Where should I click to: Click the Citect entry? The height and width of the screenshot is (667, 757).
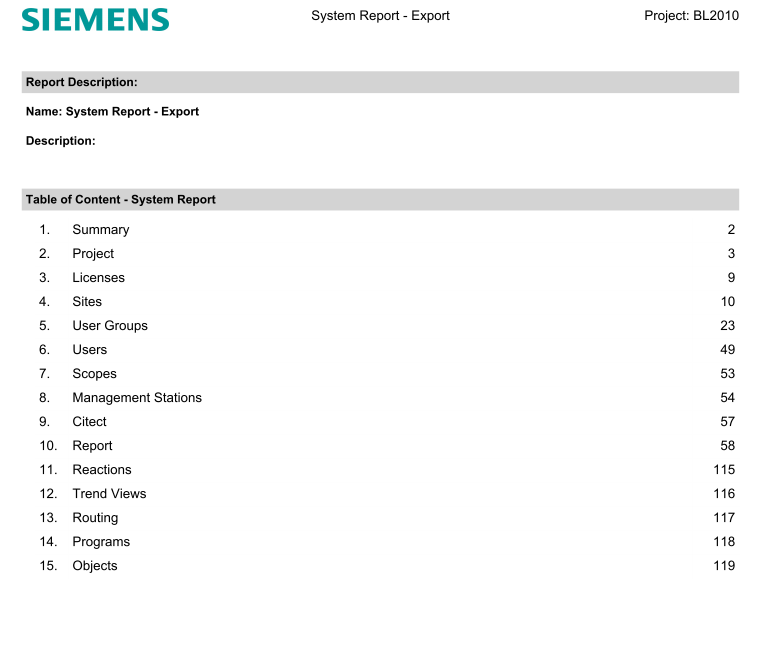(x=89, y=422)
